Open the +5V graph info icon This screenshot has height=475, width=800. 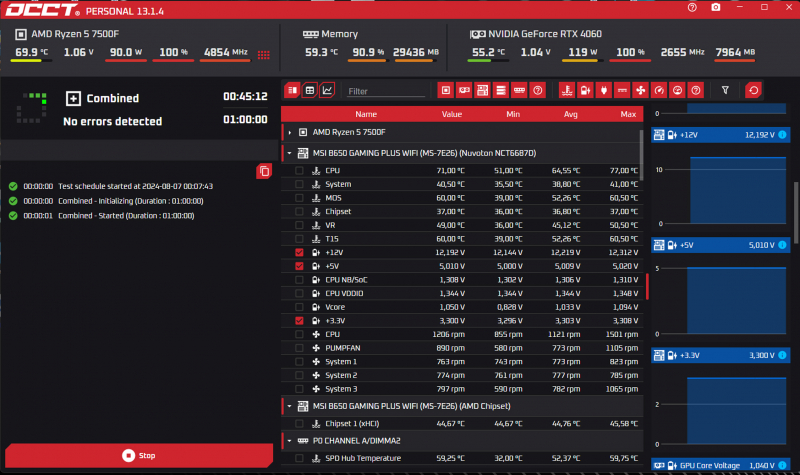pos(782,245)
